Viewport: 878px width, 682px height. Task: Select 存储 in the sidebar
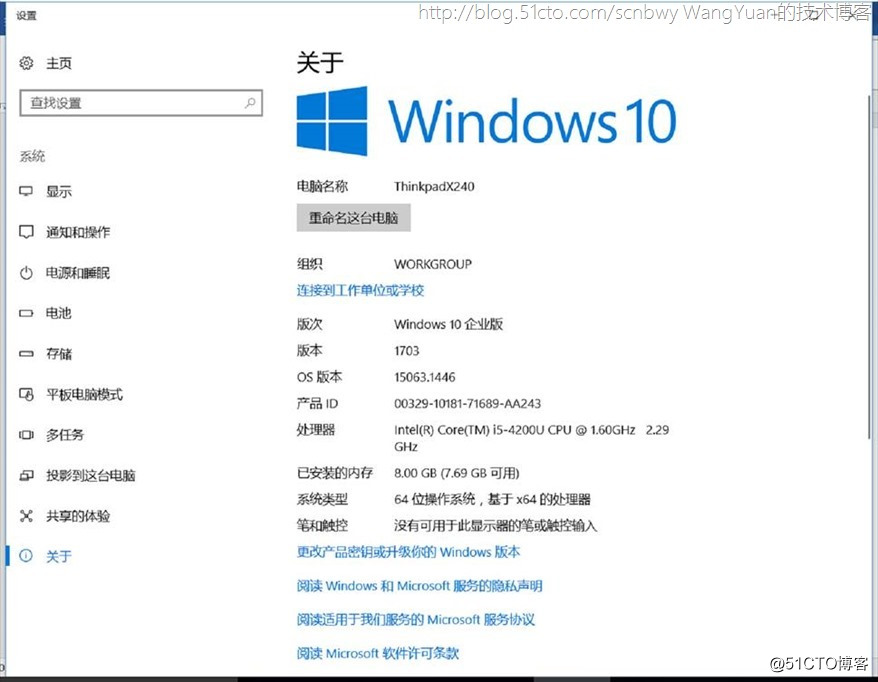(59, 354)
